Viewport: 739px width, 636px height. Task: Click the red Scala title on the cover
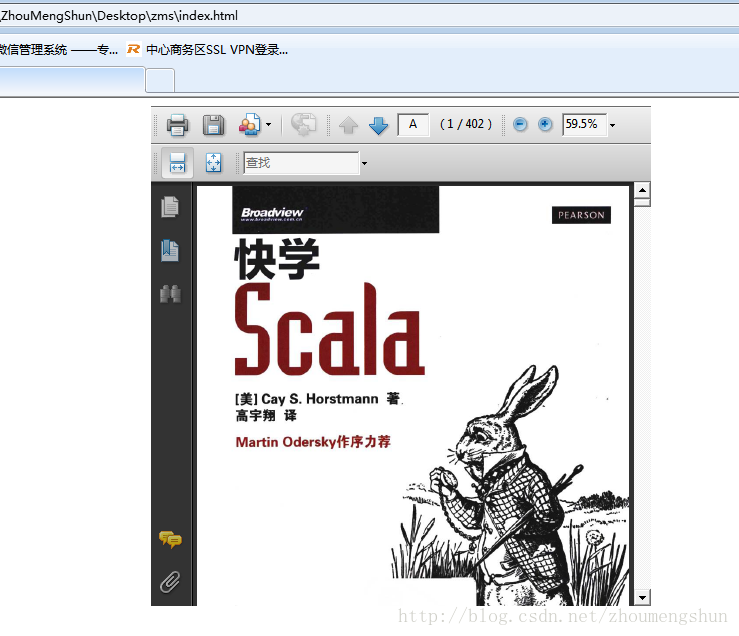coord(330,329)
